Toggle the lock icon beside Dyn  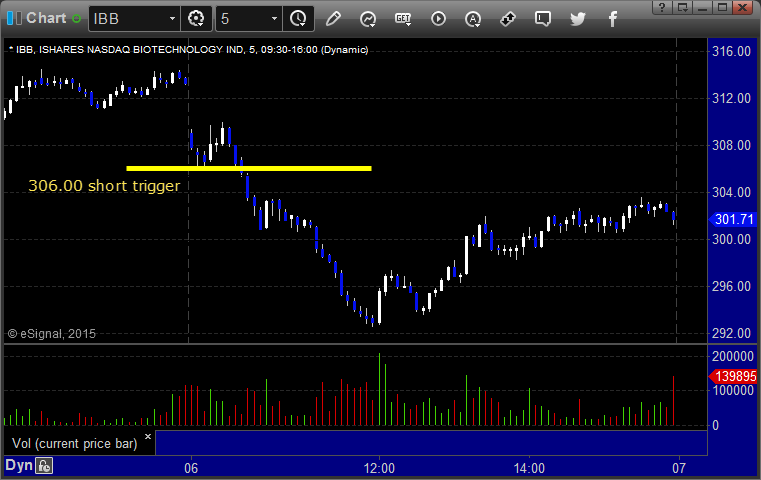[x=44, y=466]
